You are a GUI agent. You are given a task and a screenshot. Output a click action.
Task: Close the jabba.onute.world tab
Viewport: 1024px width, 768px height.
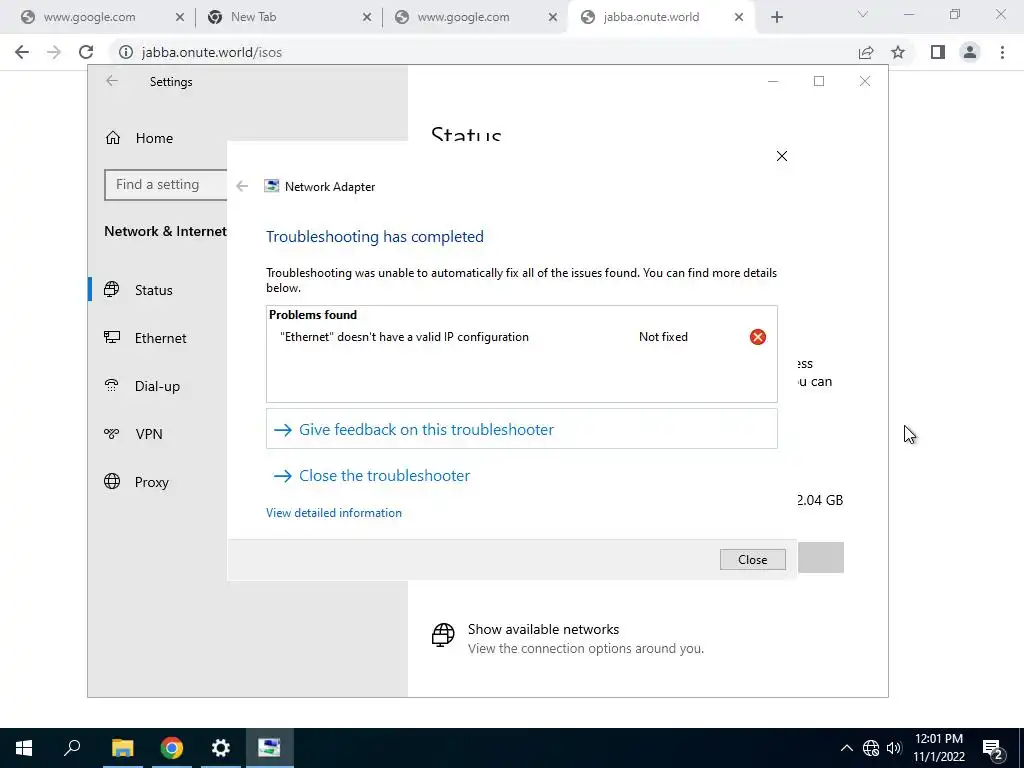click(x=739, y=18)
